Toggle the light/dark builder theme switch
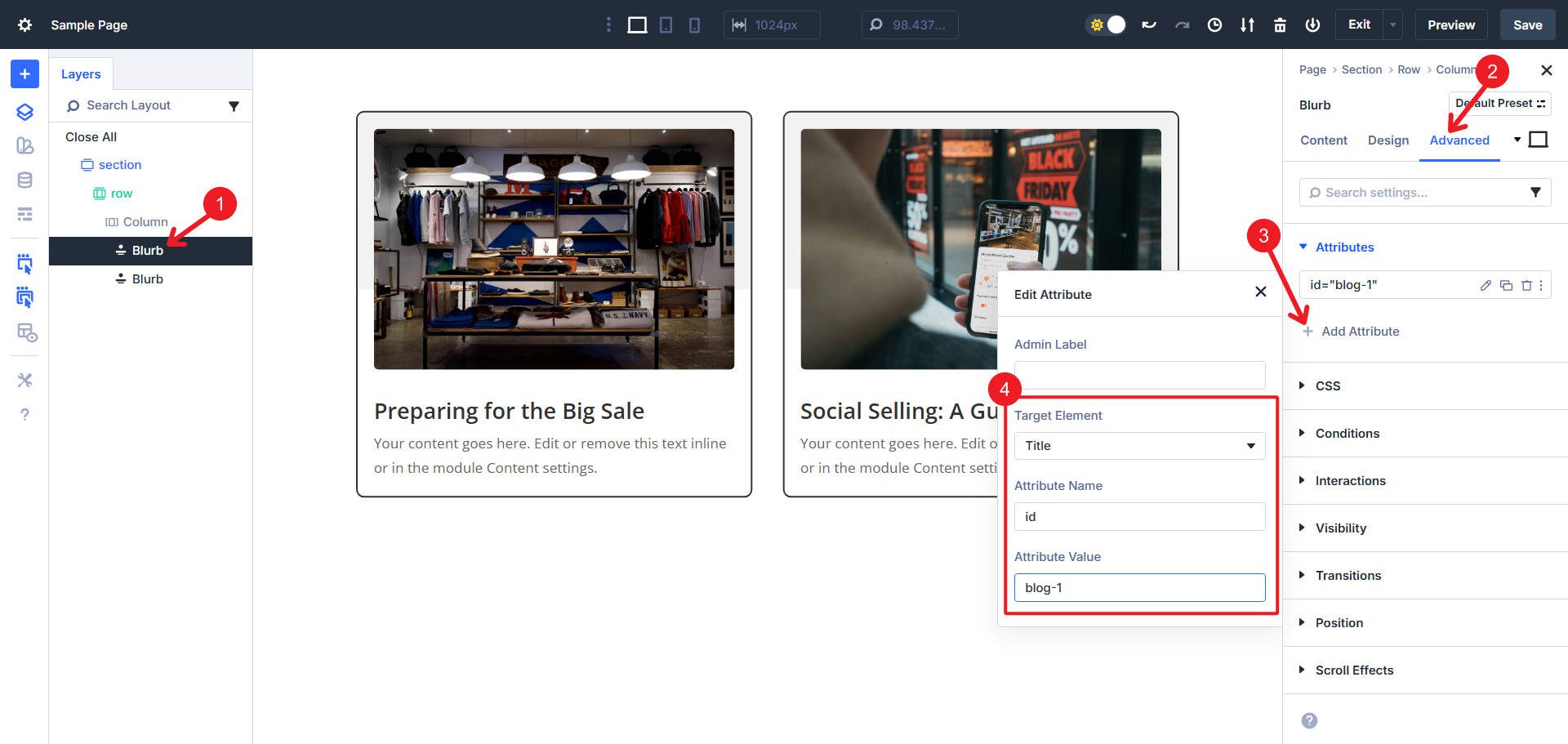This screenshot has width=1568, height=744. (x=1105, y=25)
